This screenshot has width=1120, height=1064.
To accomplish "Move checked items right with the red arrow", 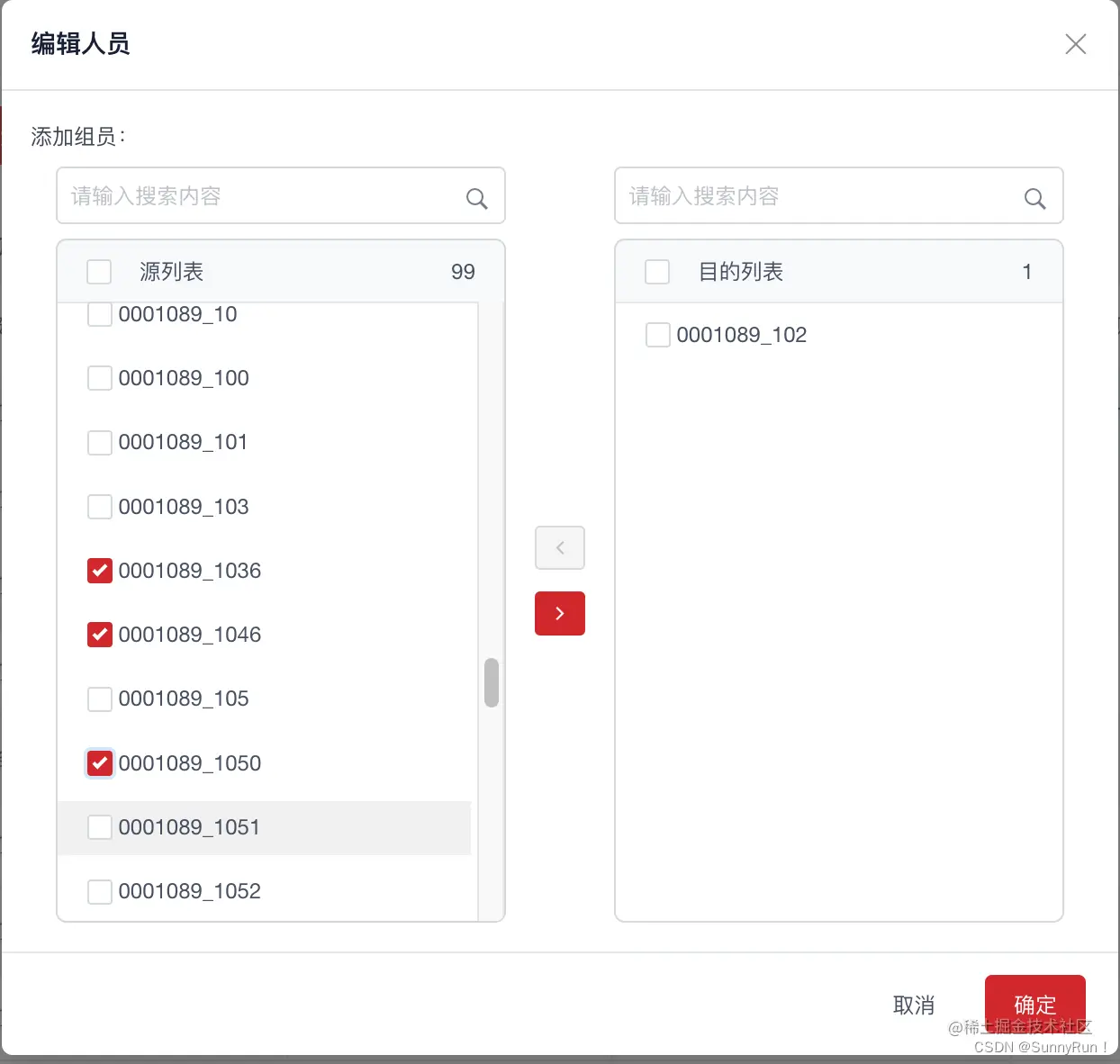I will pos(560,613).
